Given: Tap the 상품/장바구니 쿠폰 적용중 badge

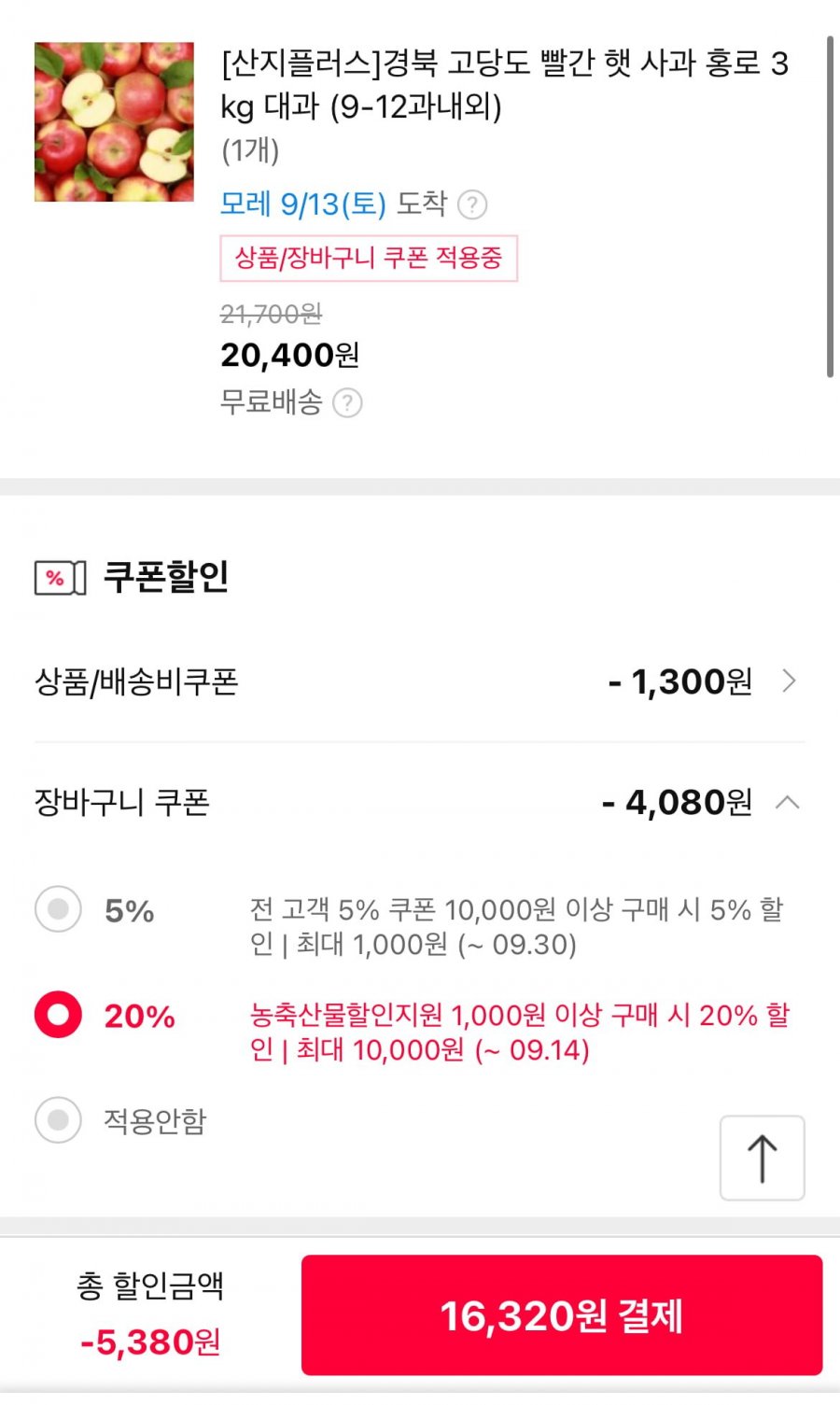Looking at the screenshot, I should coord(369,259).
